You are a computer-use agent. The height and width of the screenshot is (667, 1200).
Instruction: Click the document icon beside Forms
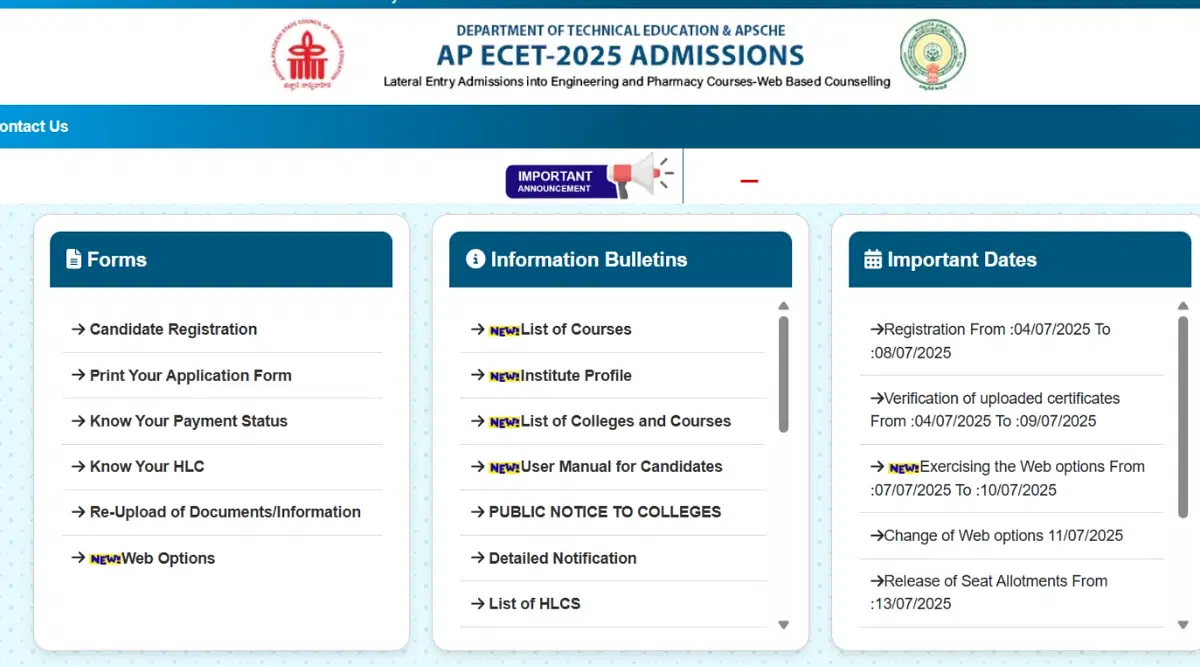point(73,259)
